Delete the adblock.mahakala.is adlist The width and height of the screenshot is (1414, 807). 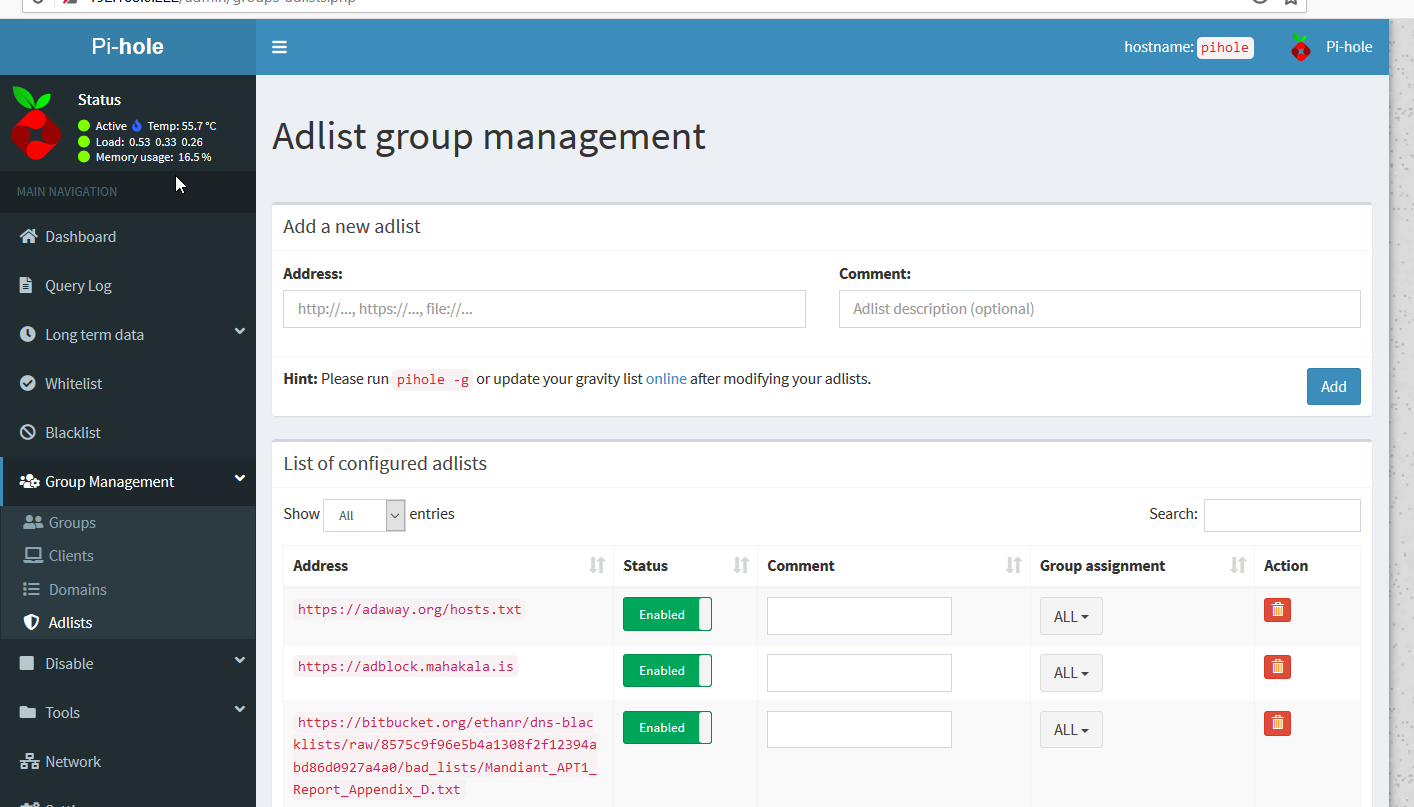[x=1277, y=667]
